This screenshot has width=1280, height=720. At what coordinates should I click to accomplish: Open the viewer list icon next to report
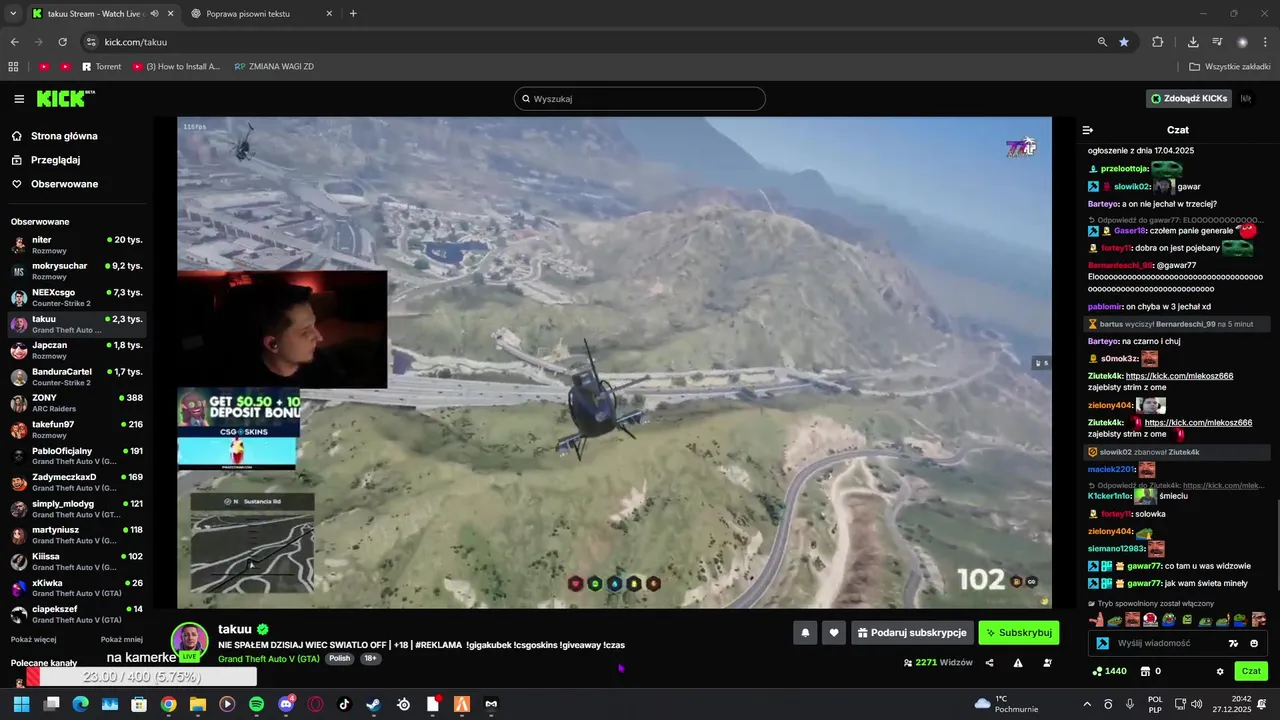1047,662
